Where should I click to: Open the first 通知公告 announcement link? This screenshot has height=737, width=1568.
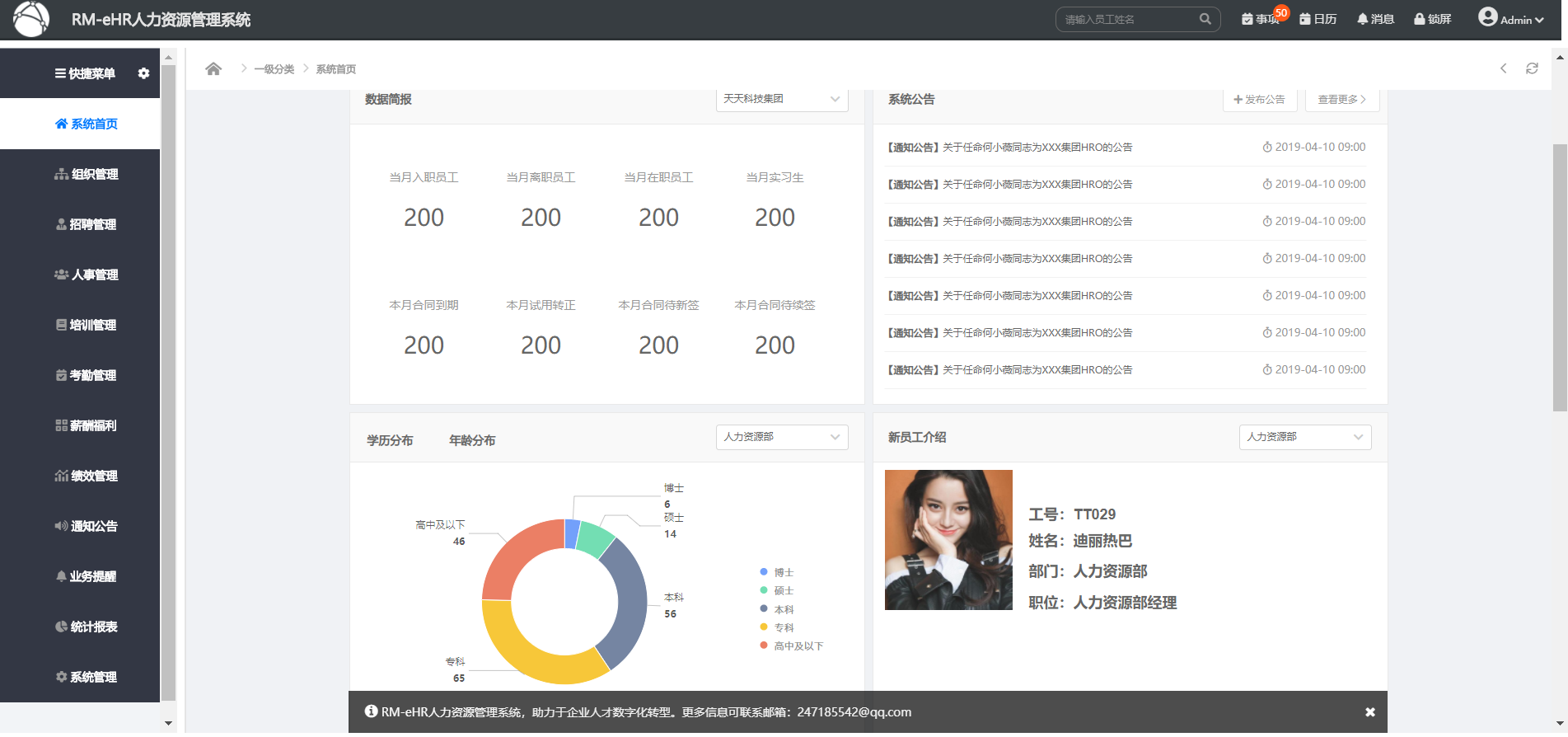pos(1009,148)
